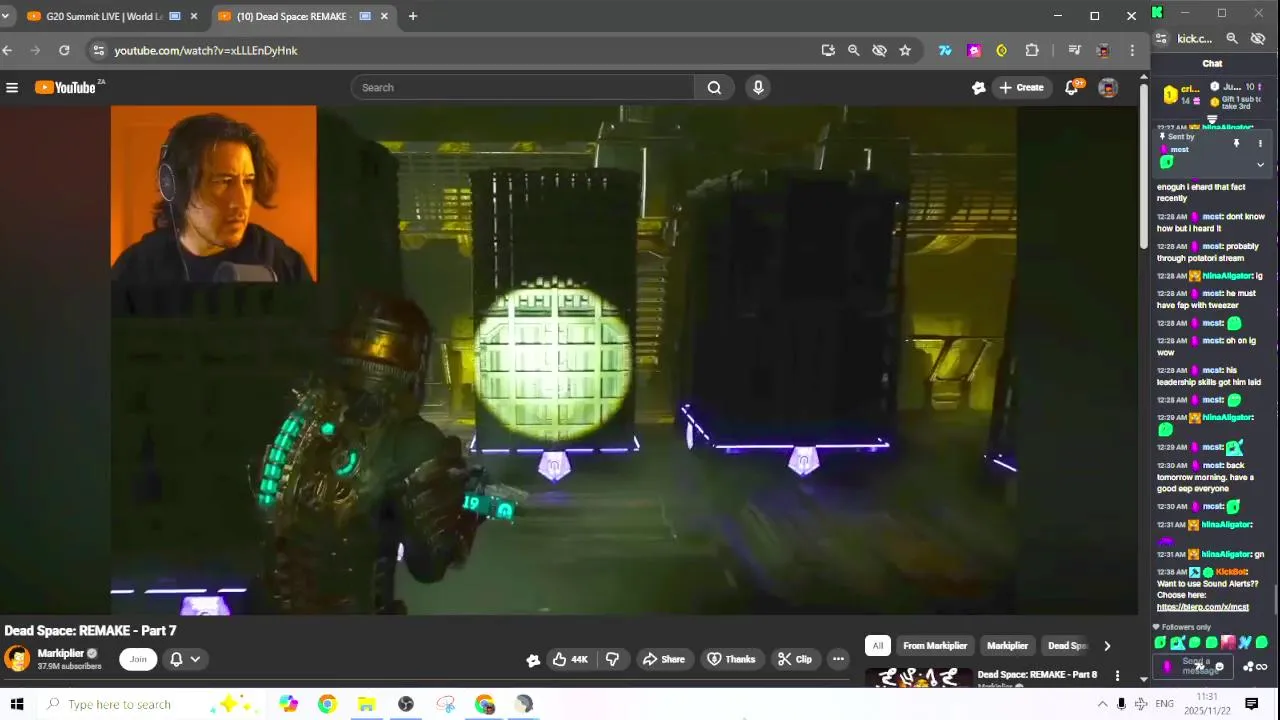Click the crossed-eye icon in address bar
The width and height of the screenshot is (1280, 720).
tap(879, 50)
